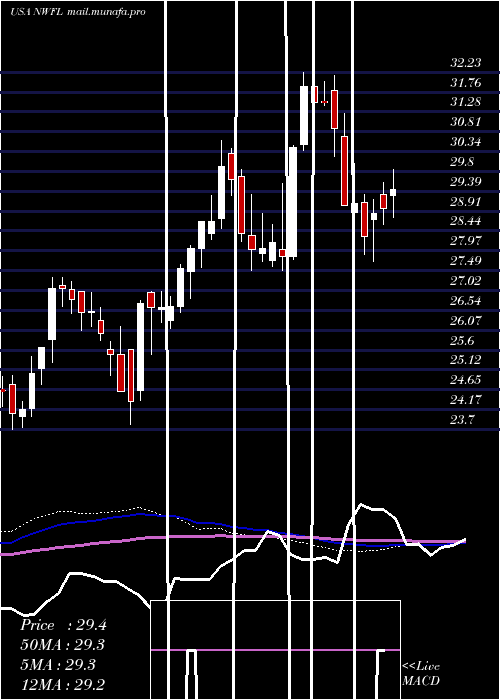The image size is (500, 700).
Task: Click the 29.8 price axis label
Action: click(x=462, y=162)
